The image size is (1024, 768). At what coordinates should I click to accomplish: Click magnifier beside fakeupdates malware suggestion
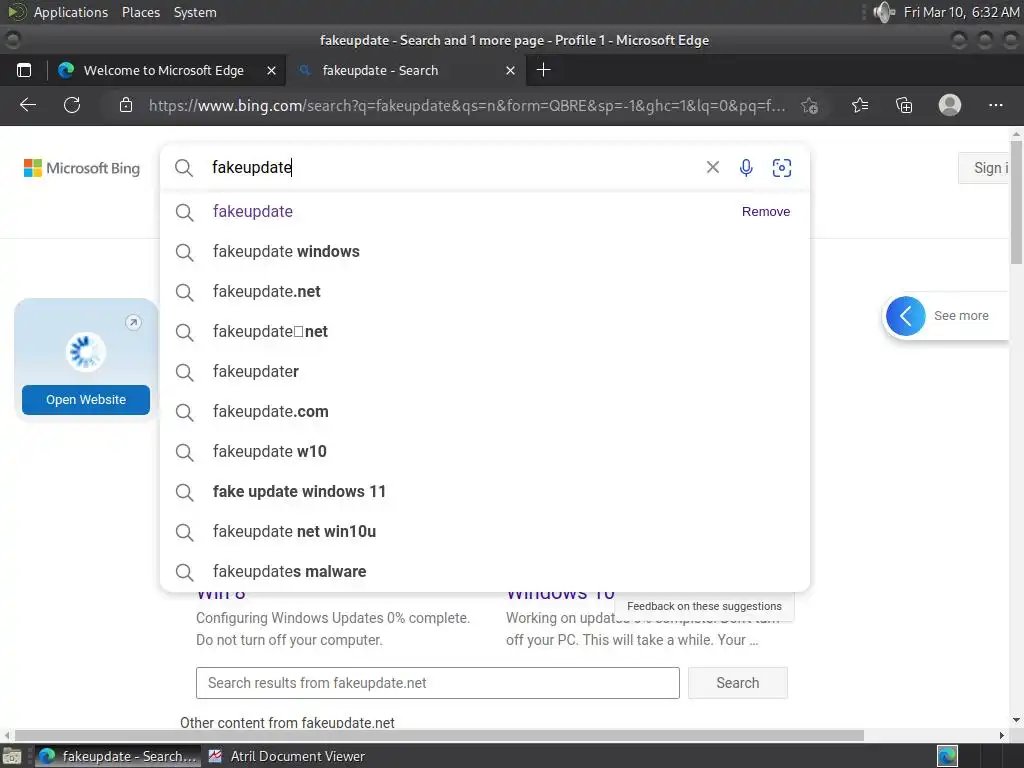(184, 572)
